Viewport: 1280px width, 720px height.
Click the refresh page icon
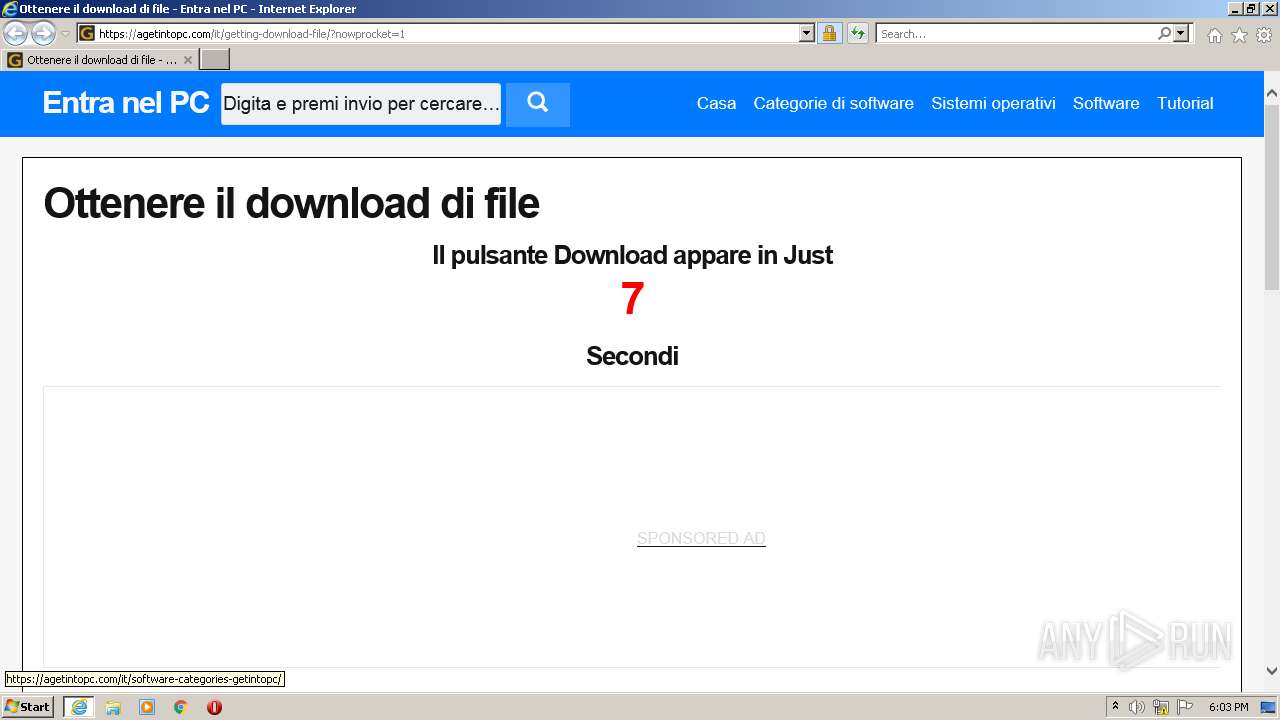(x=857, y=33)
